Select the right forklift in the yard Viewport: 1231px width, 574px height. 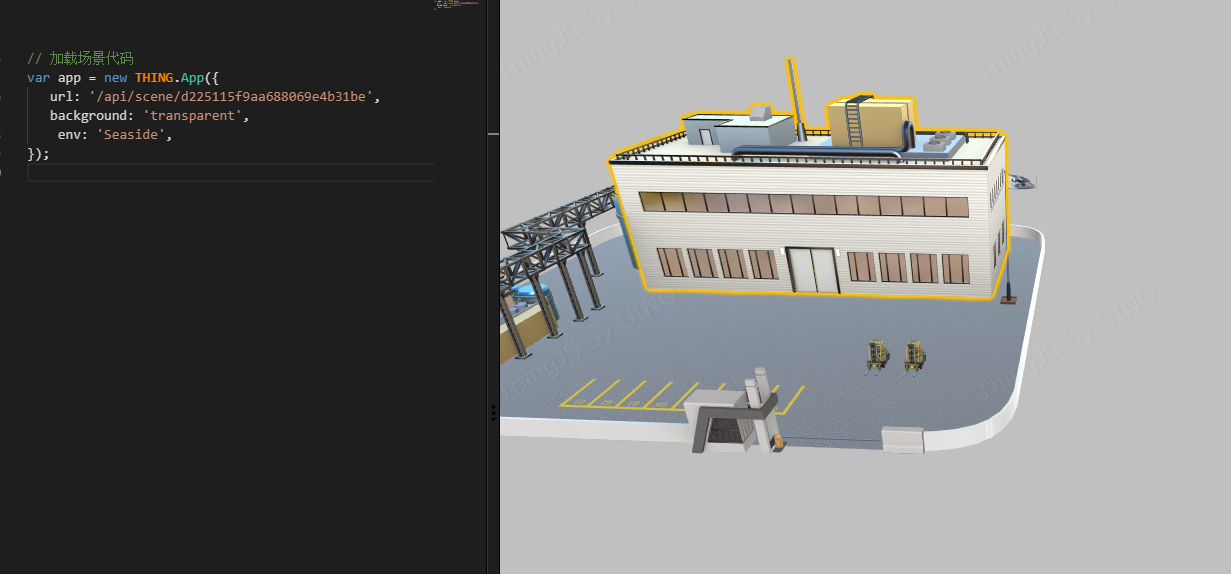pos(913,357)
